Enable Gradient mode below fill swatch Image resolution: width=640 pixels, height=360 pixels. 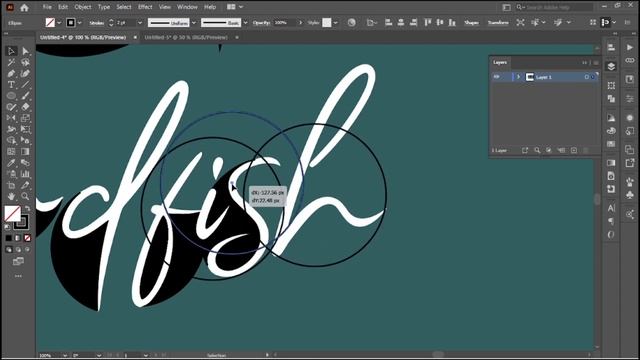[x=18, y=238]
